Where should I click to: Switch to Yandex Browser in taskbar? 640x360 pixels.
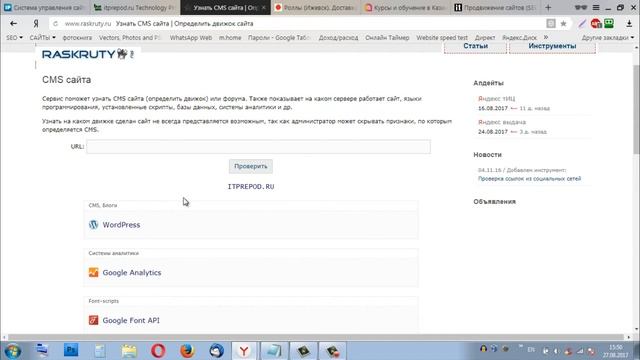tap(244, 351)
